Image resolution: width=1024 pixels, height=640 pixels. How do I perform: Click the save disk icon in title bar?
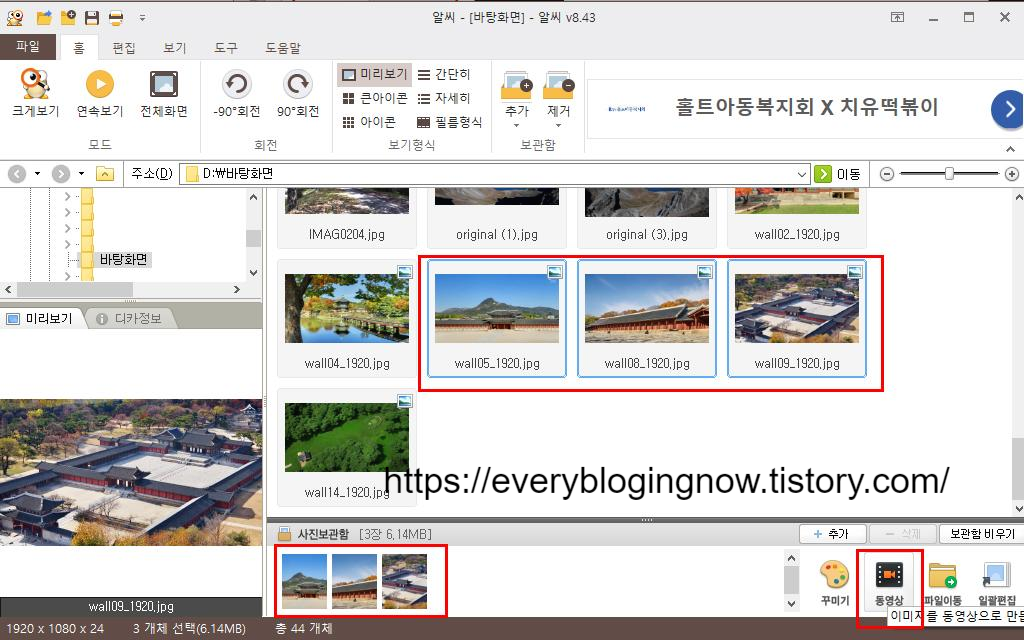coord(92,18)
